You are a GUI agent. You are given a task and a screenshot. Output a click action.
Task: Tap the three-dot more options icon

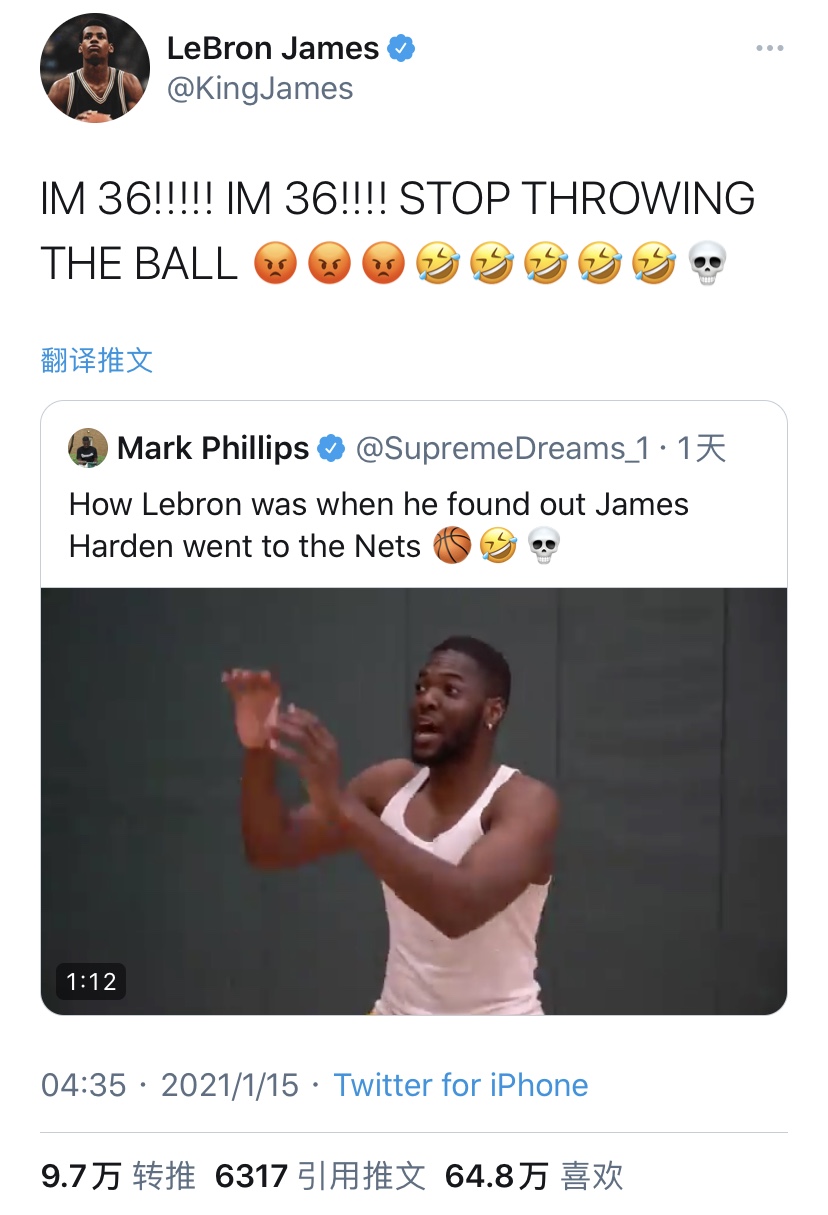(x=769, y=48)
